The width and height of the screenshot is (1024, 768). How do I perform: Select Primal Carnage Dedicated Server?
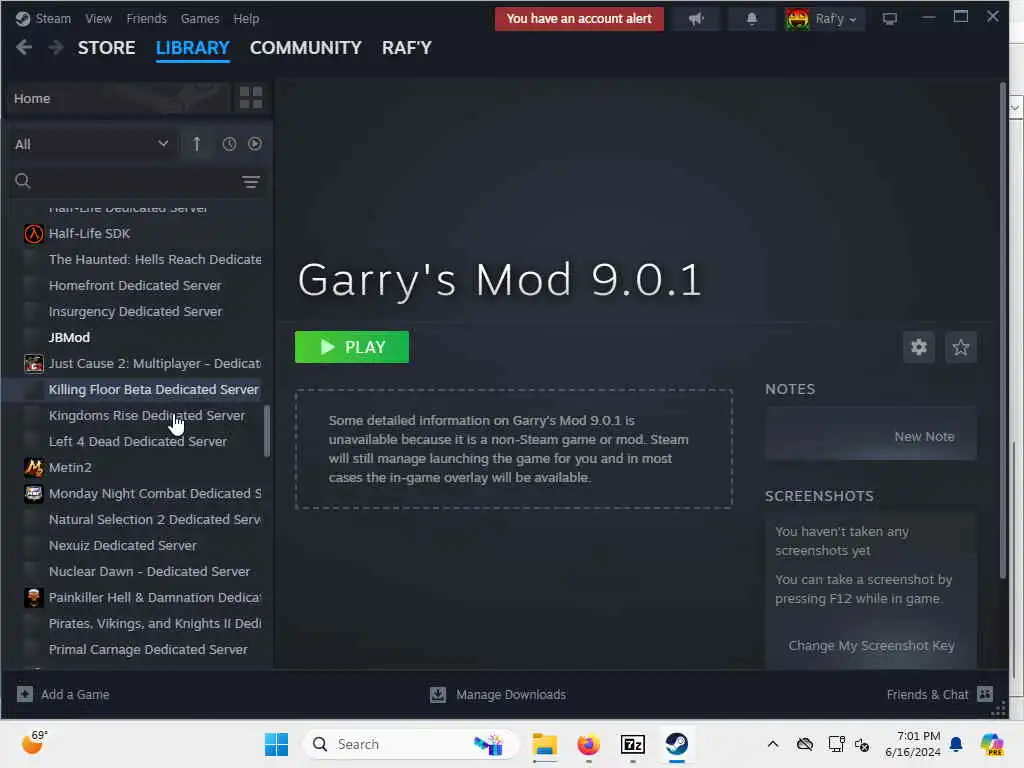[148, 649]
